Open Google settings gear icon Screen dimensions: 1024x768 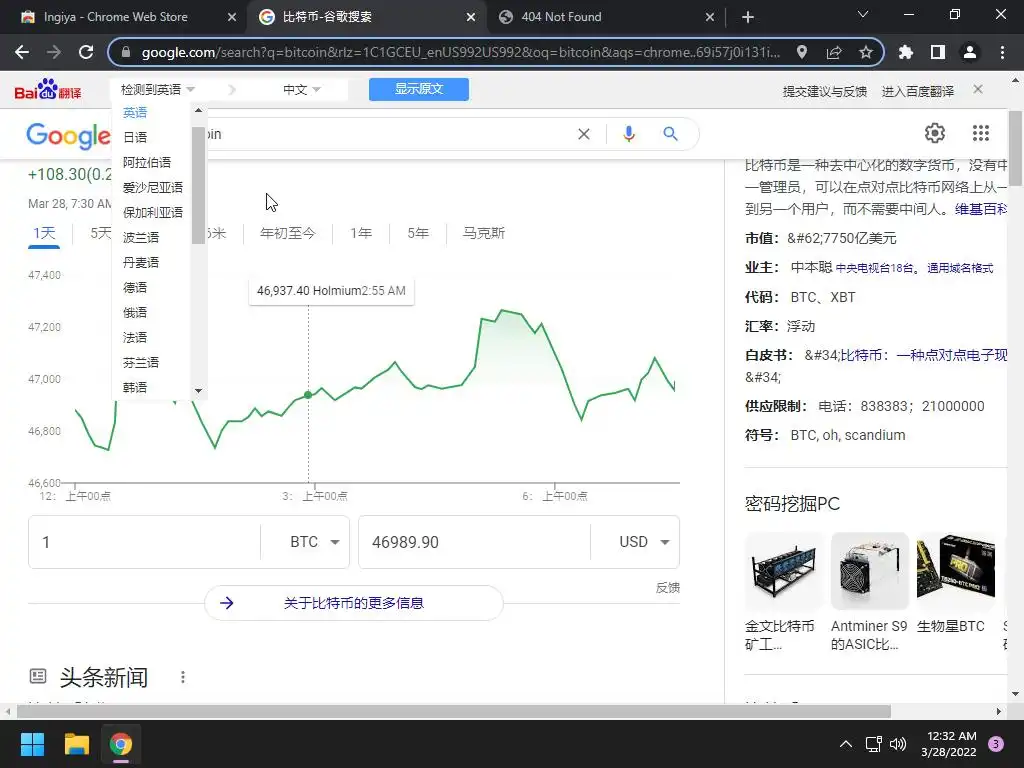pyautogui.click(x=935, y=133)
